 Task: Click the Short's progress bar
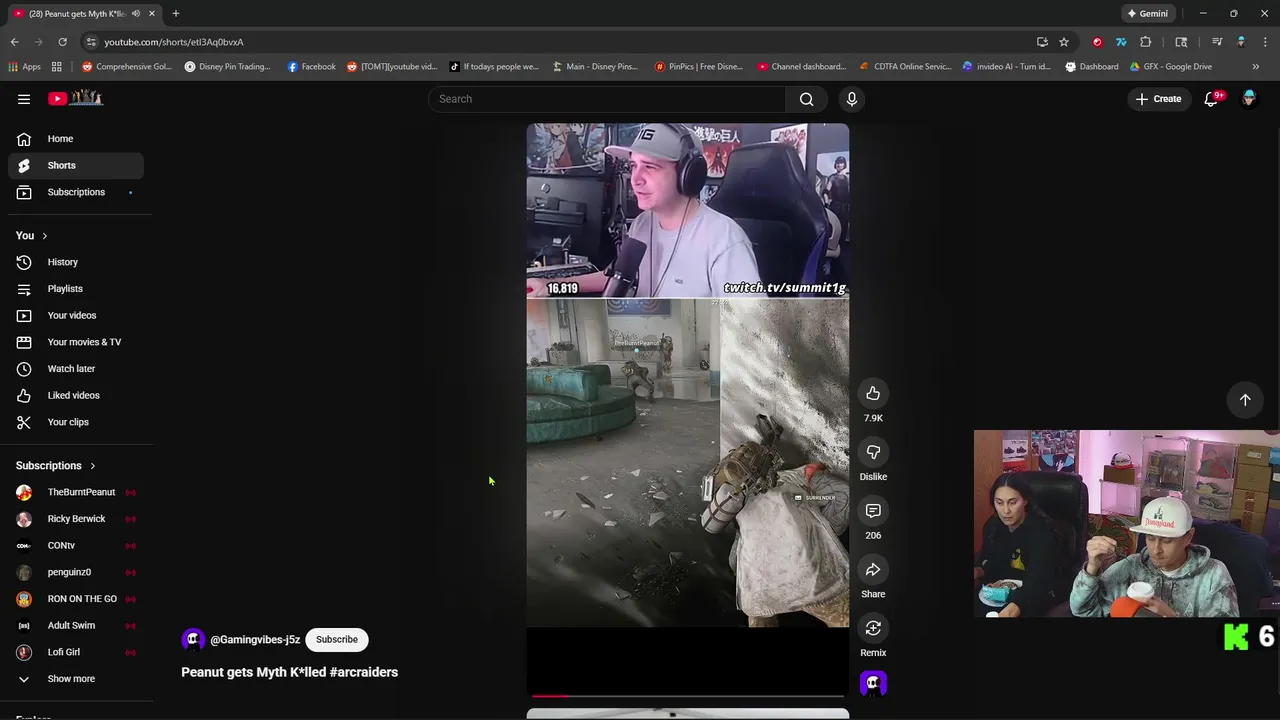coord(688,695)
